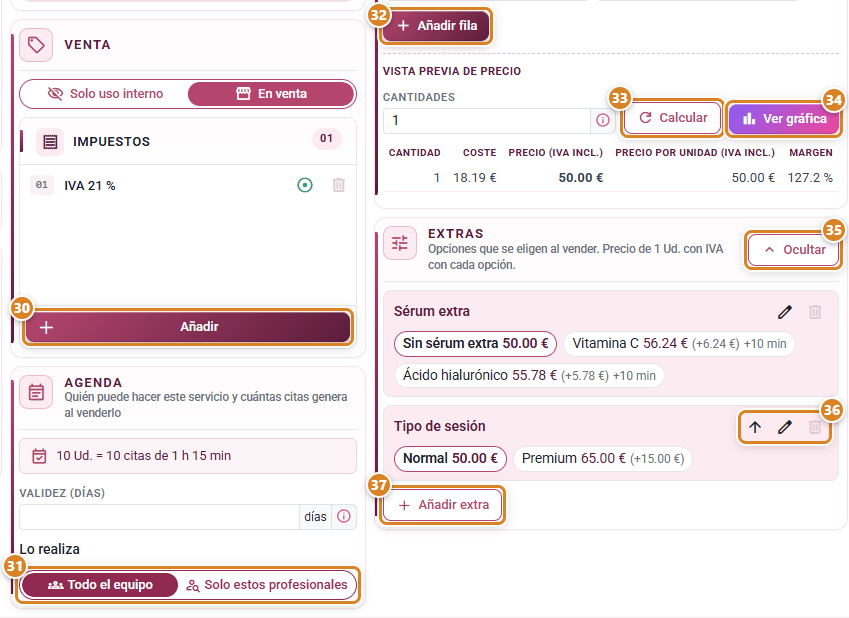
Task: Delete the Tipo de sesión group
Action: tap(815, 427)
